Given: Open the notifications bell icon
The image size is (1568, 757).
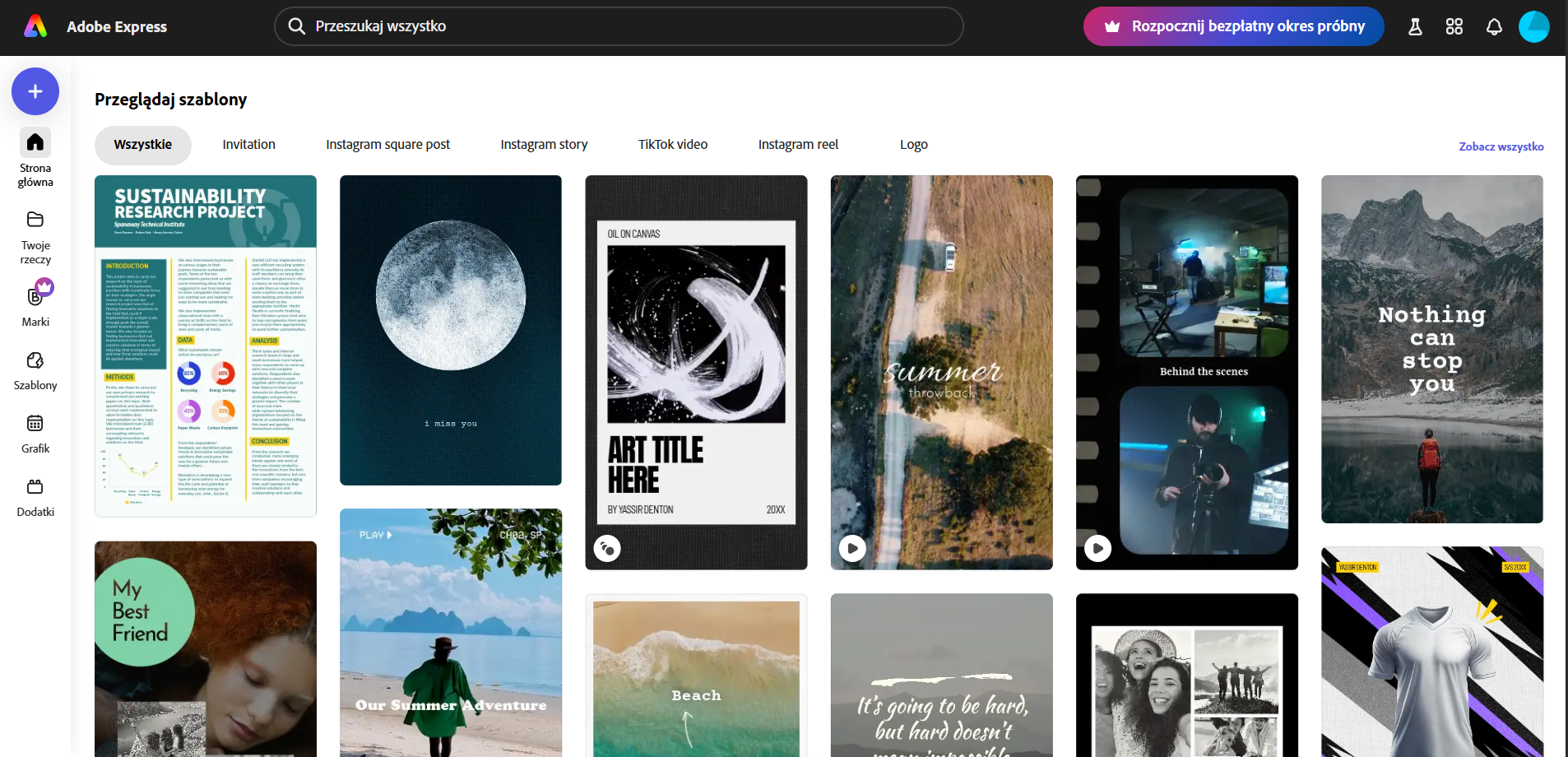Looking at the screenshot, I should tap(1494, 27).
